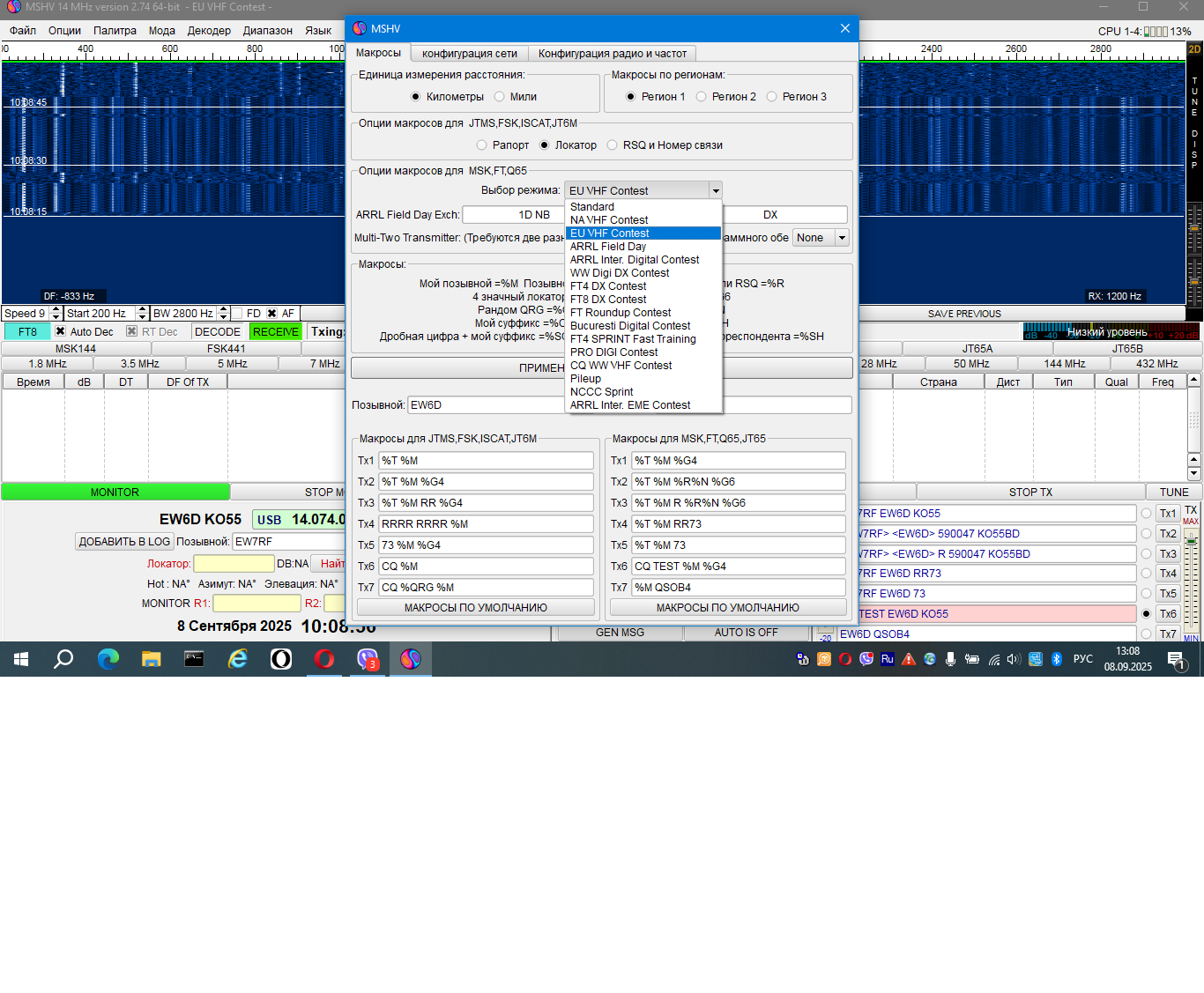
Task: Click the green MONITOR button
Action: [115, 493]
